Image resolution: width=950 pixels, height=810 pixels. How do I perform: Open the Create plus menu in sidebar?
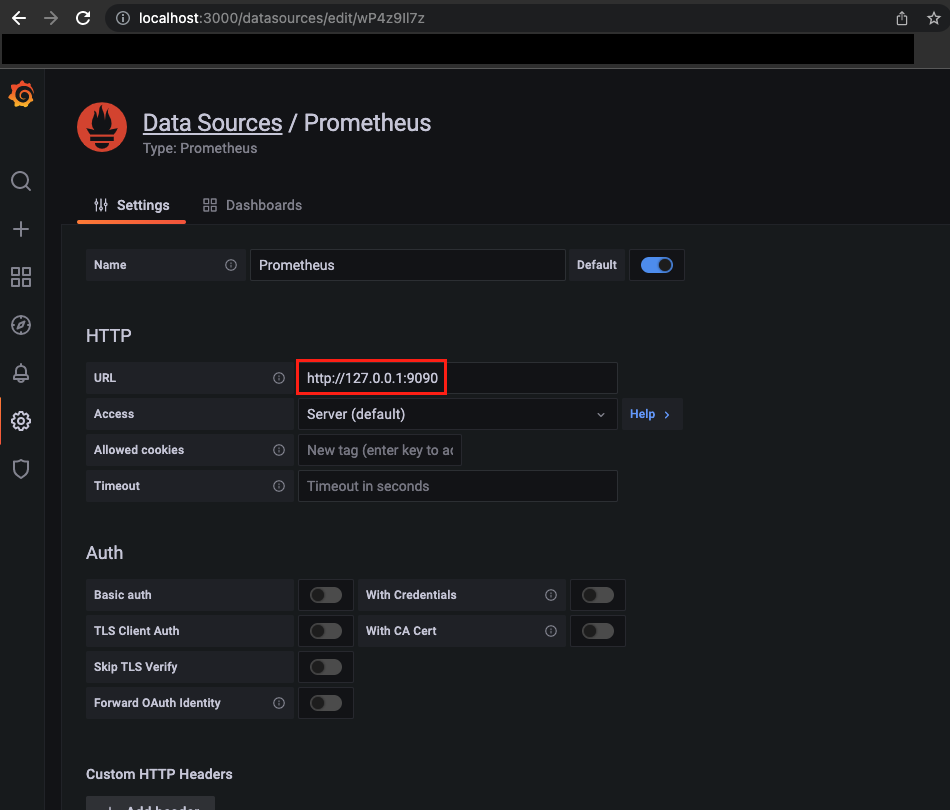(x=21, y=229)
